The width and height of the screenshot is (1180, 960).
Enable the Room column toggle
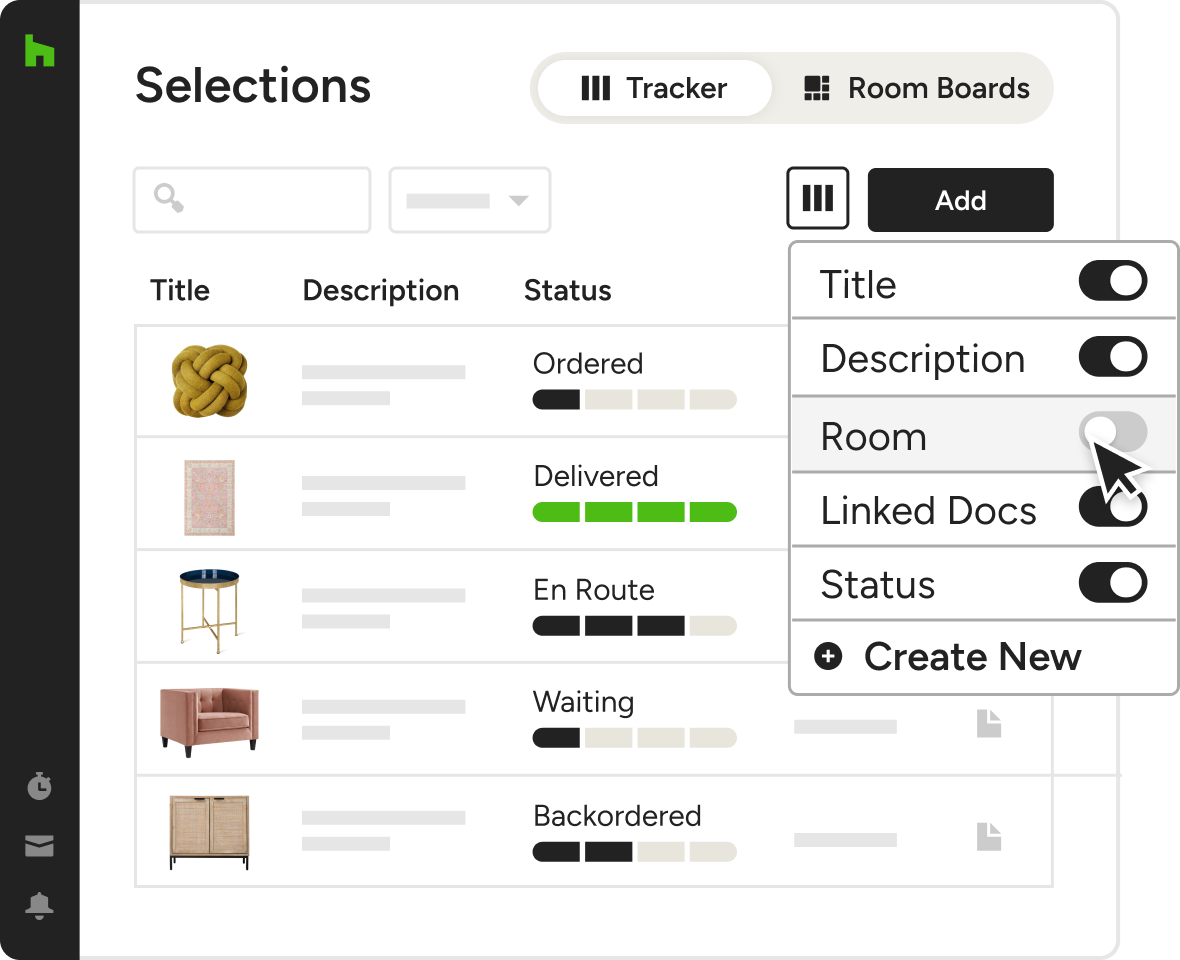(x=1112, y=434)
